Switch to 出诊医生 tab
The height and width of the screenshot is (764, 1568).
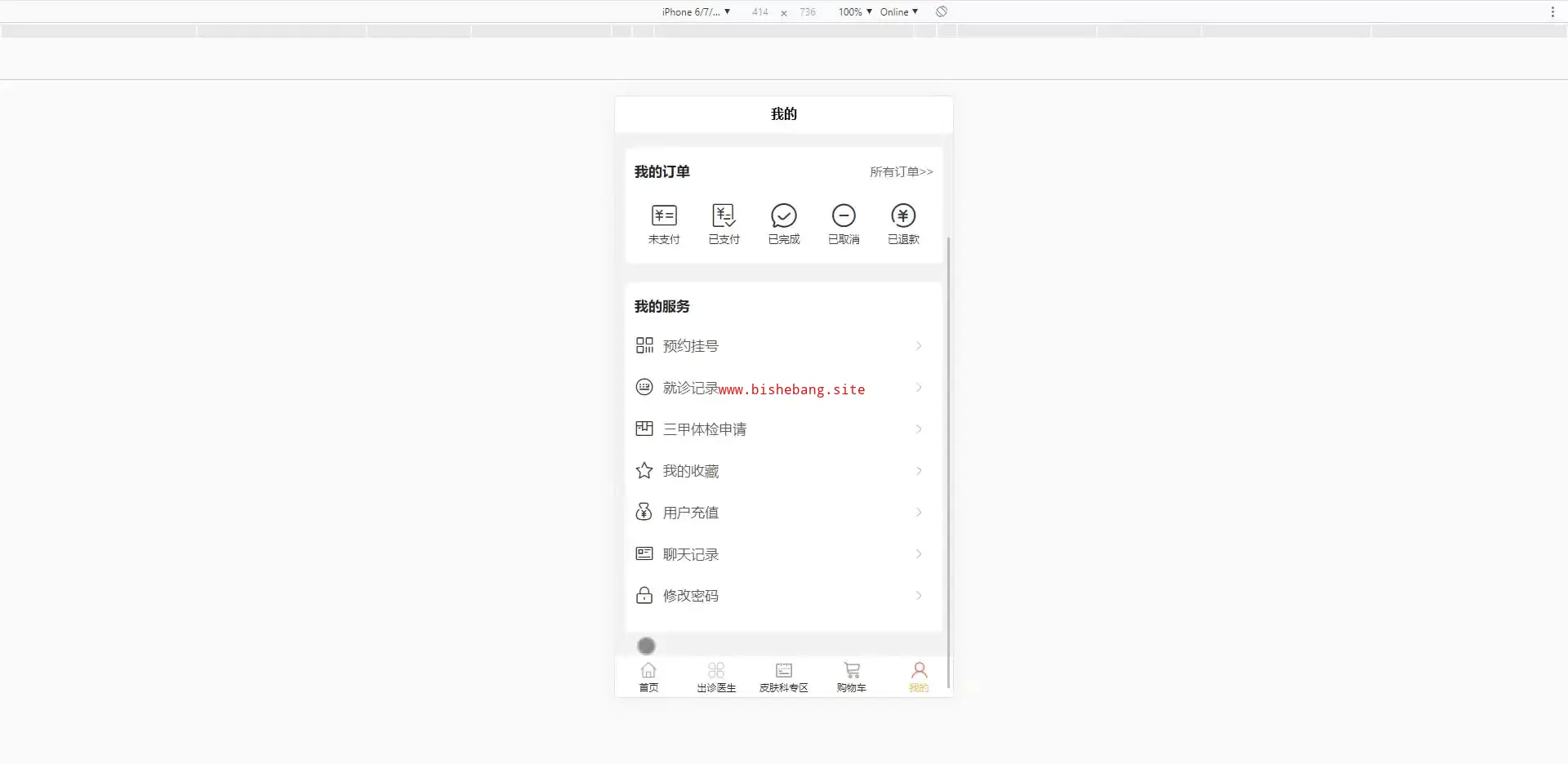(x=716, y=677)
